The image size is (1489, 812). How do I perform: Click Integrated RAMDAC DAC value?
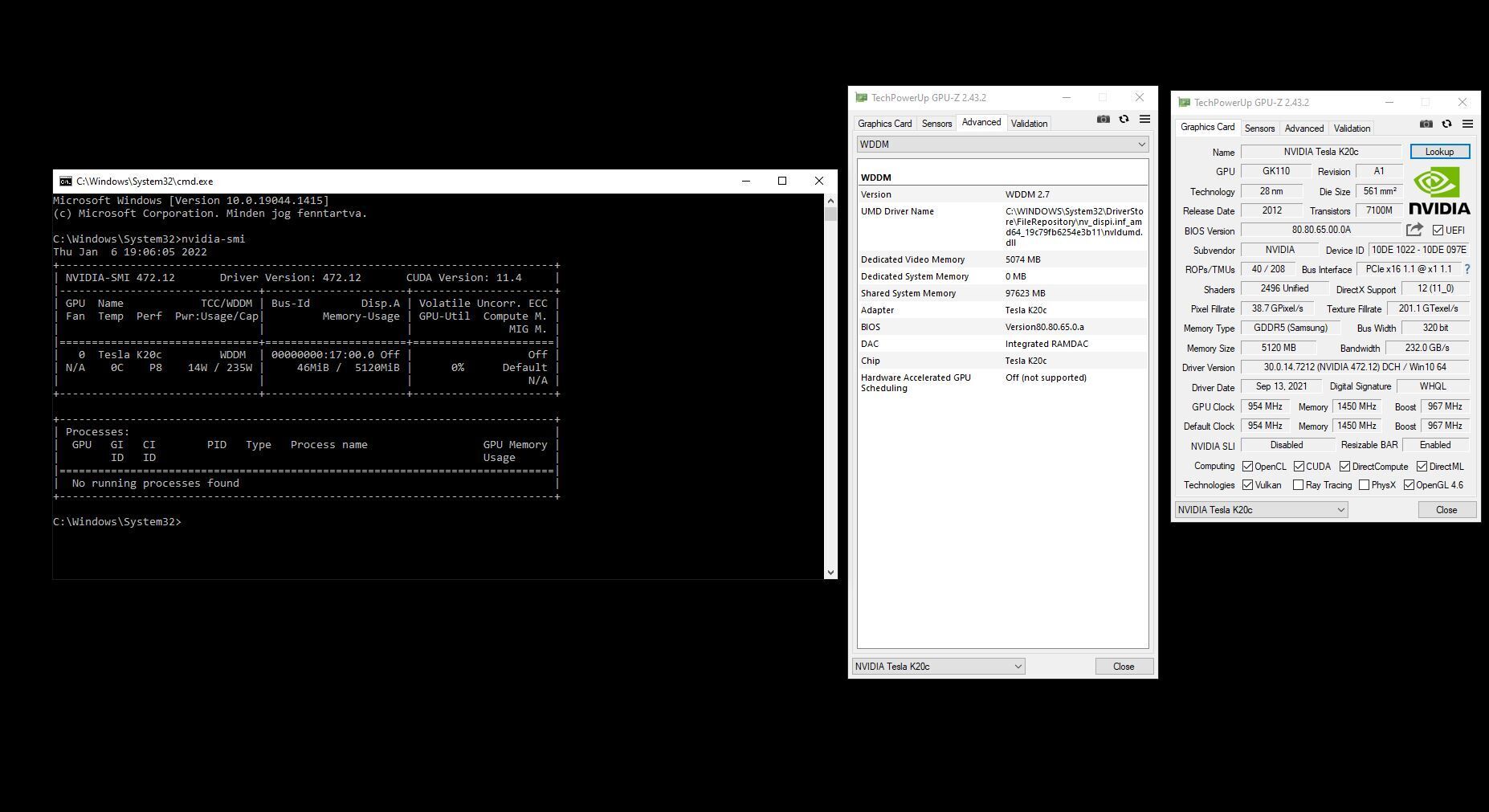point(1046,344)
